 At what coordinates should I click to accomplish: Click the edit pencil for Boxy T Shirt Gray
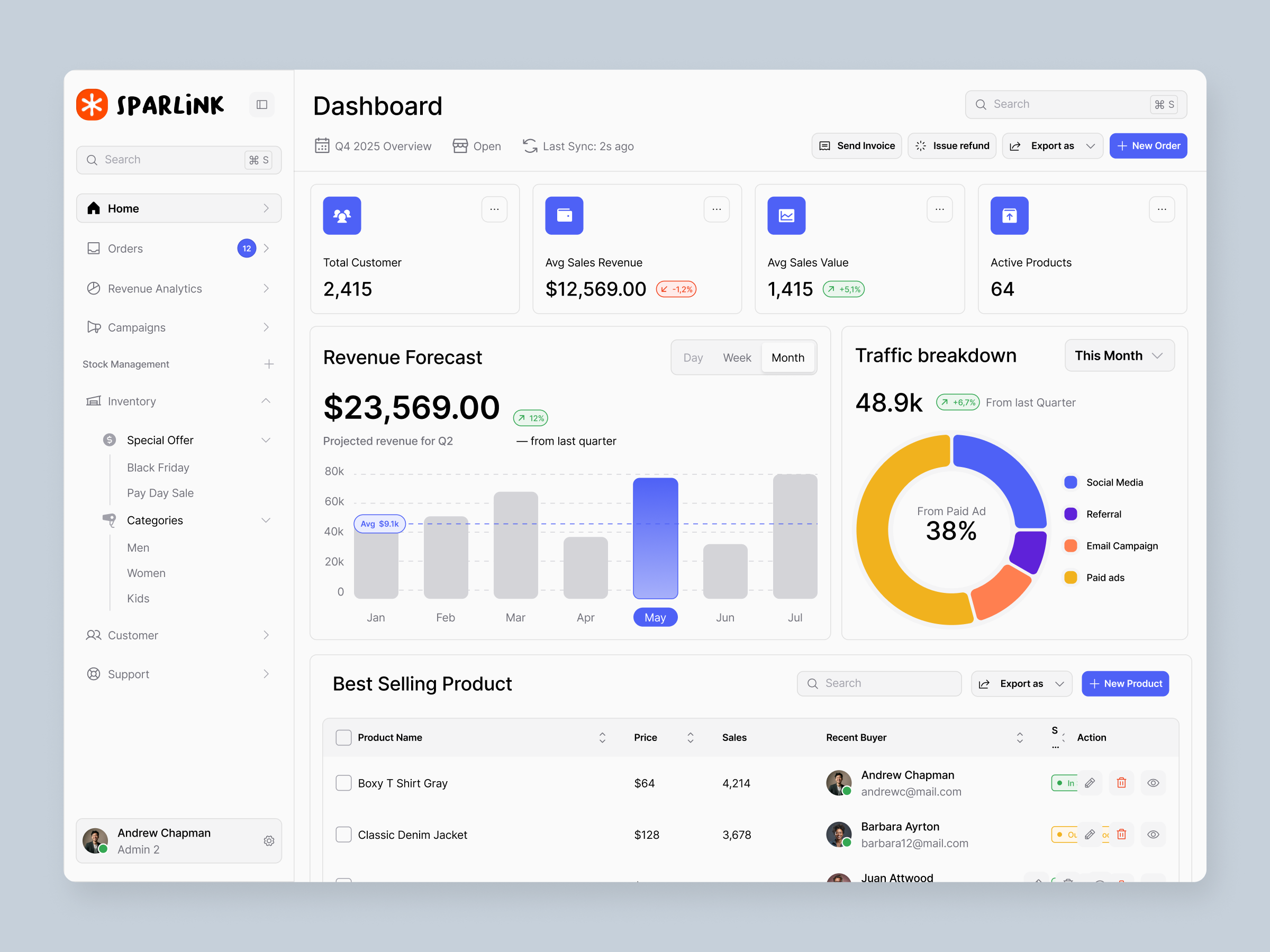pyautogui.click(x=1090, y=783)
